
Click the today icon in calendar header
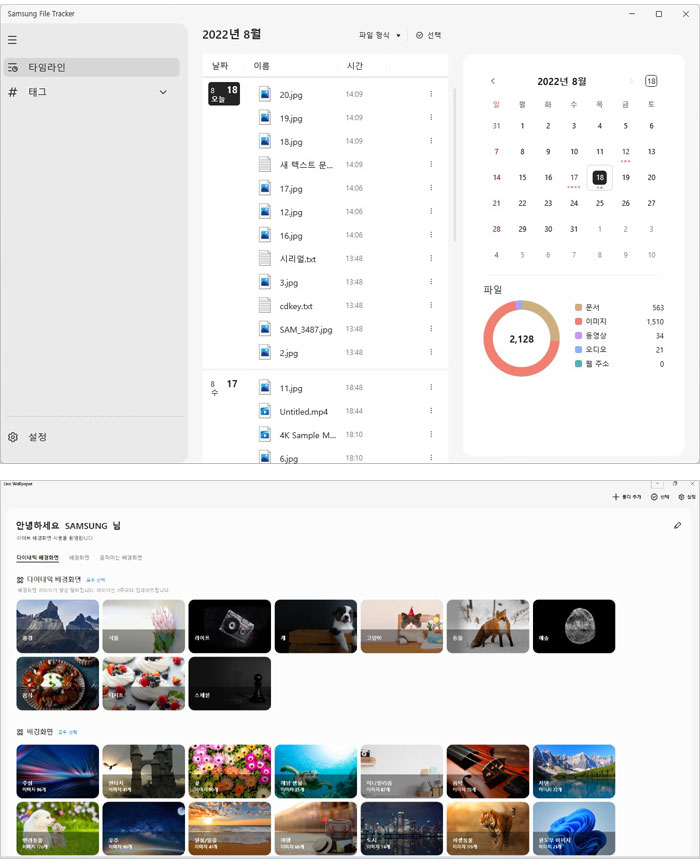pyautogui.click(x=651, y=81)
